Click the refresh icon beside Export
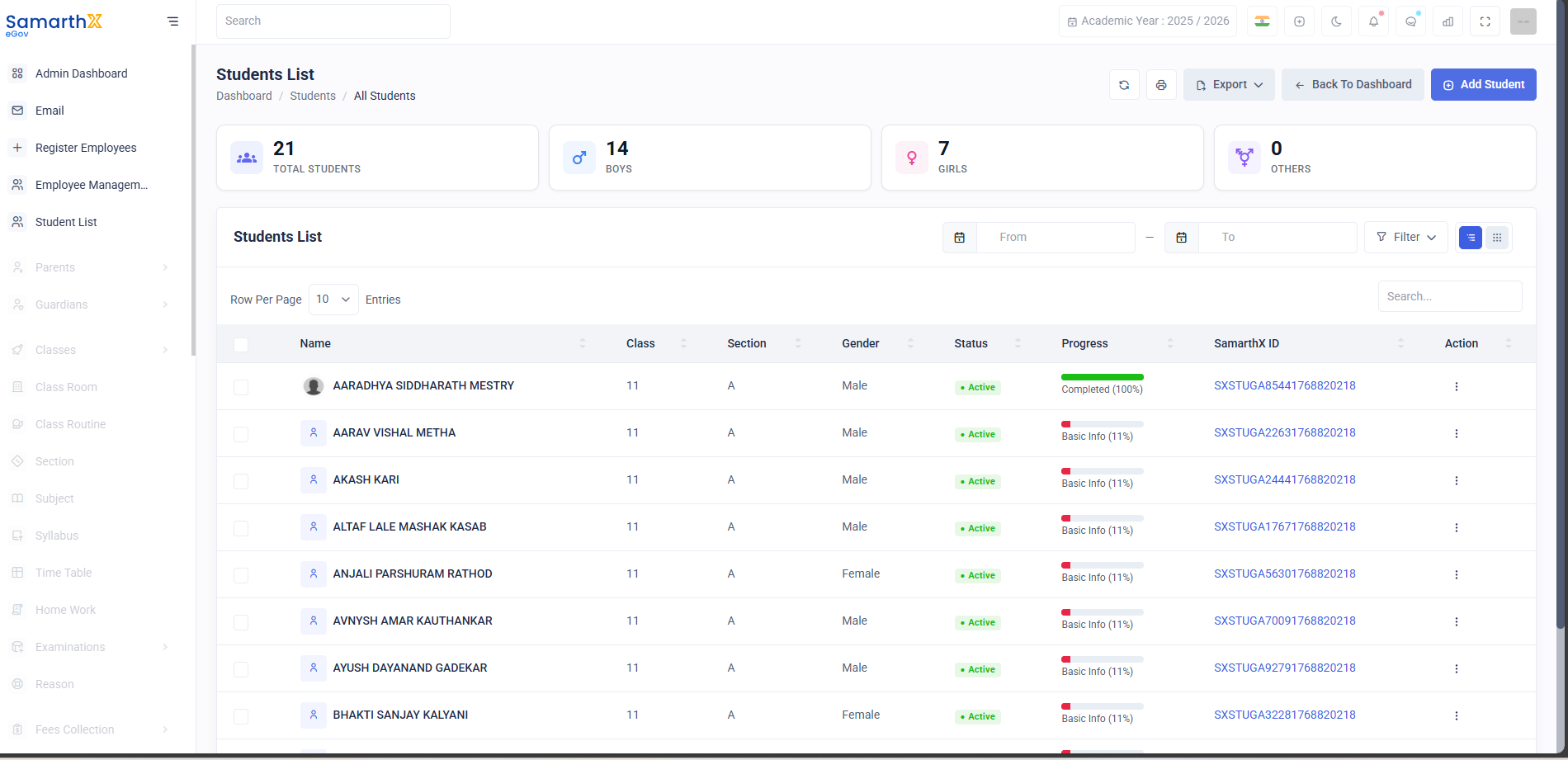Viewport: 1568px width, 760px height. pyautogui.click(x=1124, y=85)
